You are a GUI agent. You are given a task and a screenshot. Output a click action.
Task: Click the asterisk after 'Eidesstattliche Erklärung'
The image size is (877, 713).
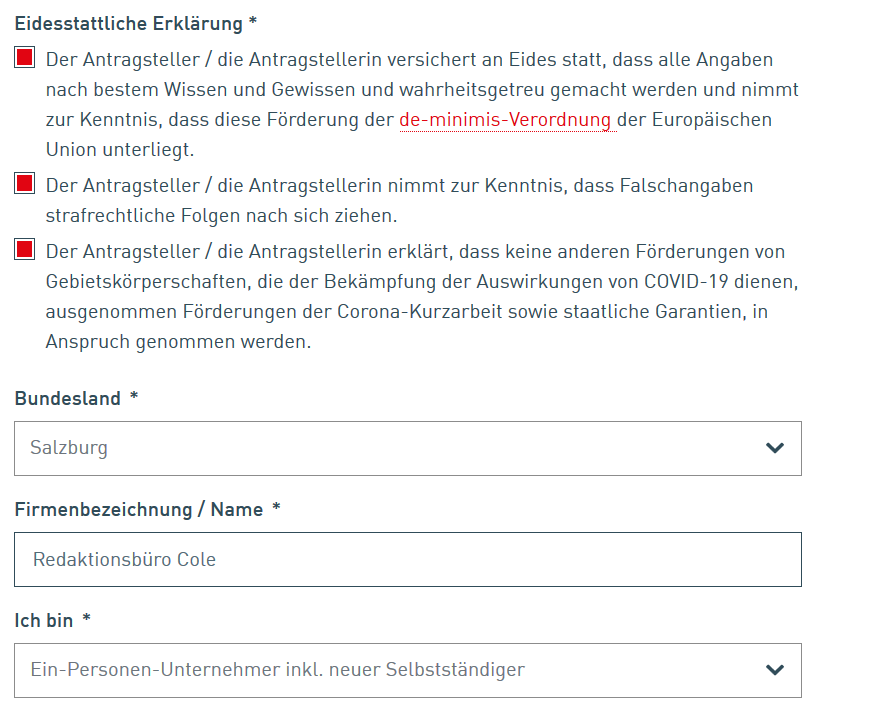(x=253, y=22)
